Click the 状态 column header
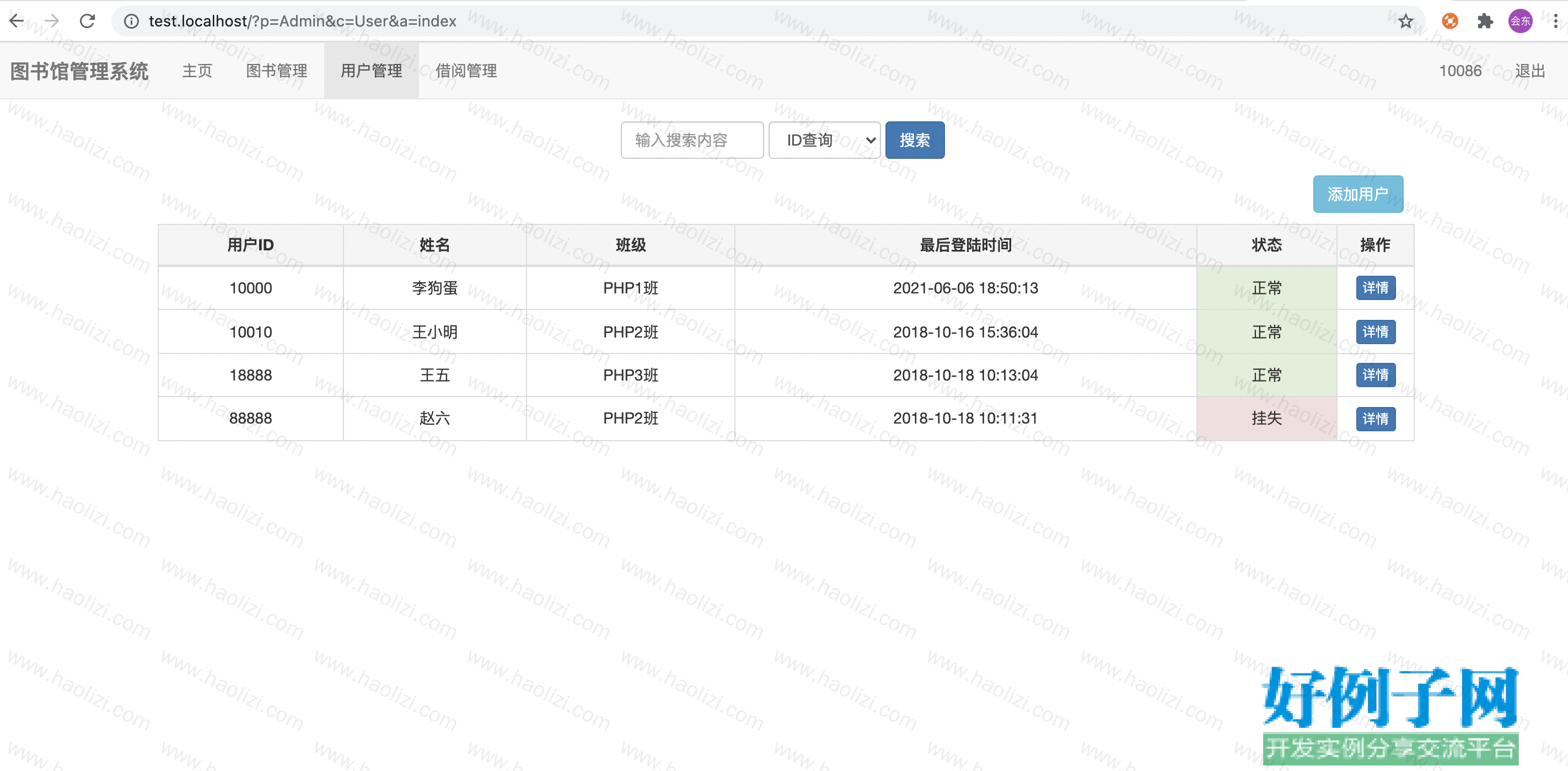The height and width of the screenshot is (771, 1568). click(x=1267, y=245)
